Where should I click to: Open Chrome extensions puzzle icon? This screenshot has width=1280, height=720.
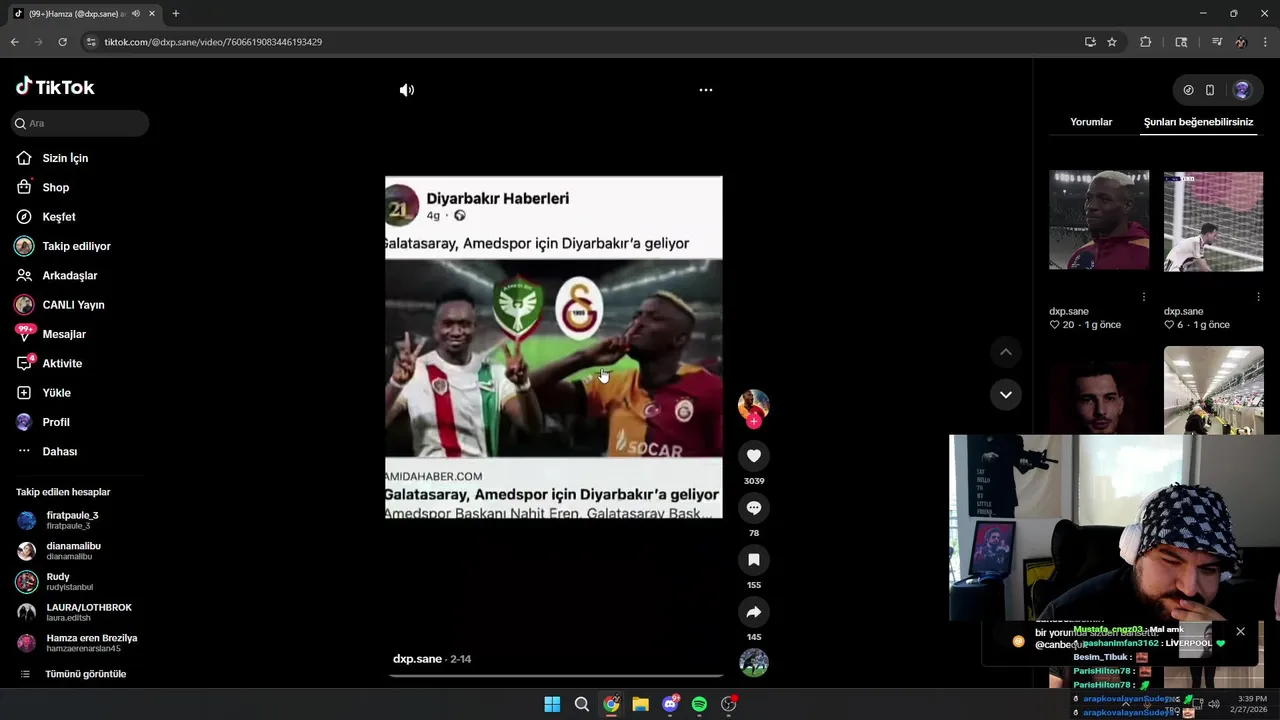click(x=1146, y=42)
